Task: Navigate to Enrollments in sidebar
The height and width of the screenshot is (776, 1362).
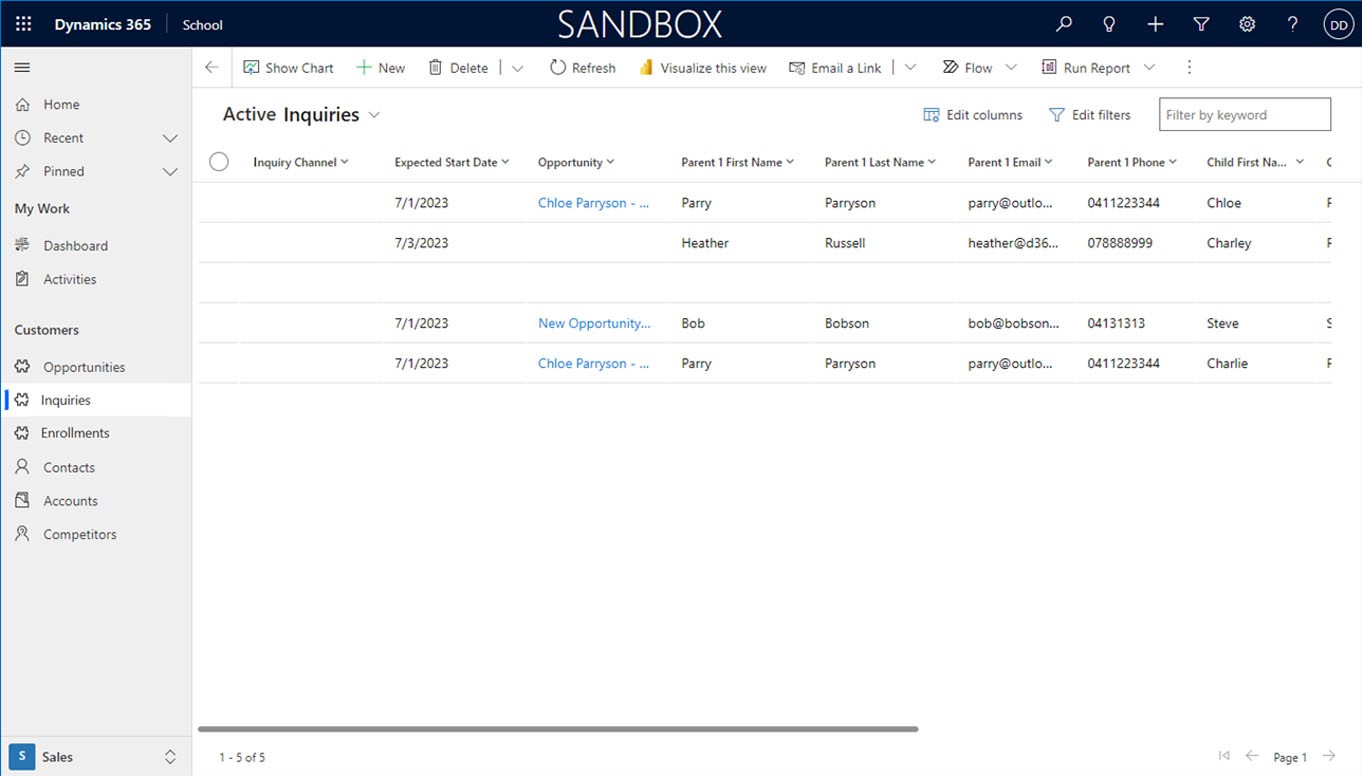Action: 75,433
